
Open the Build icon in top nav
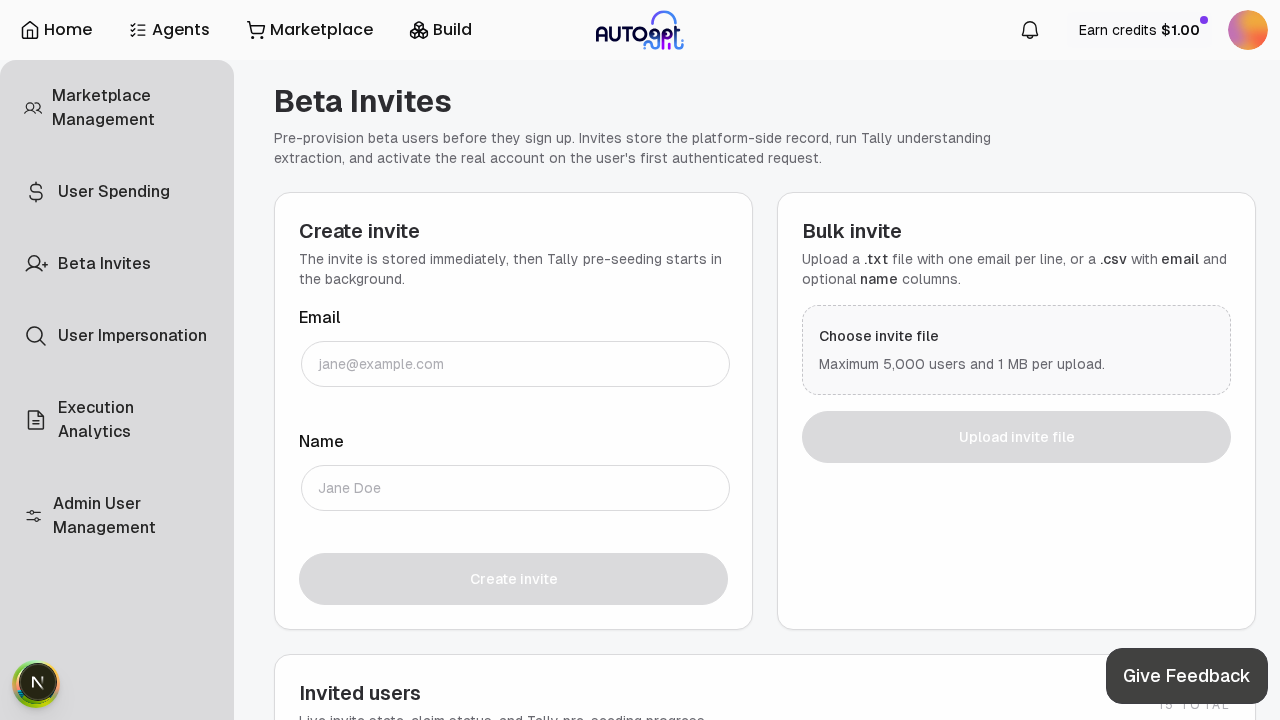[x=417, y=29]
